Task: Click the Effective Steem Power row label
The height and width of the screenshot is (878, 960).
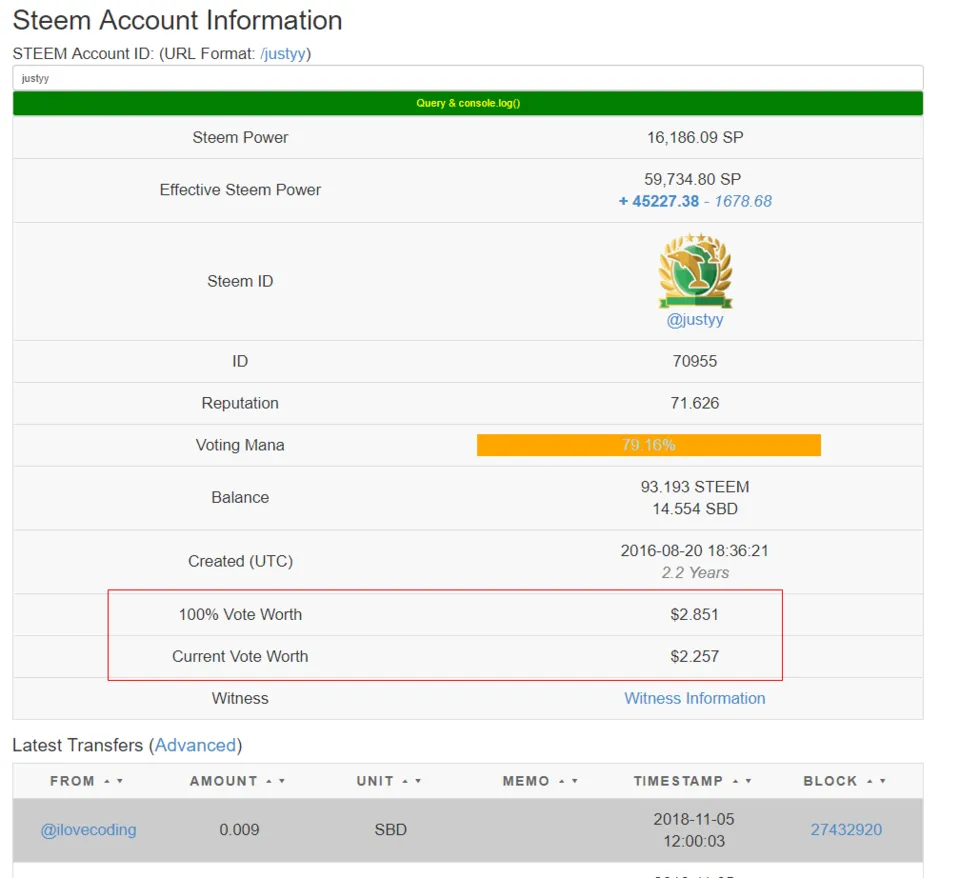Action: tap(240, 190)
